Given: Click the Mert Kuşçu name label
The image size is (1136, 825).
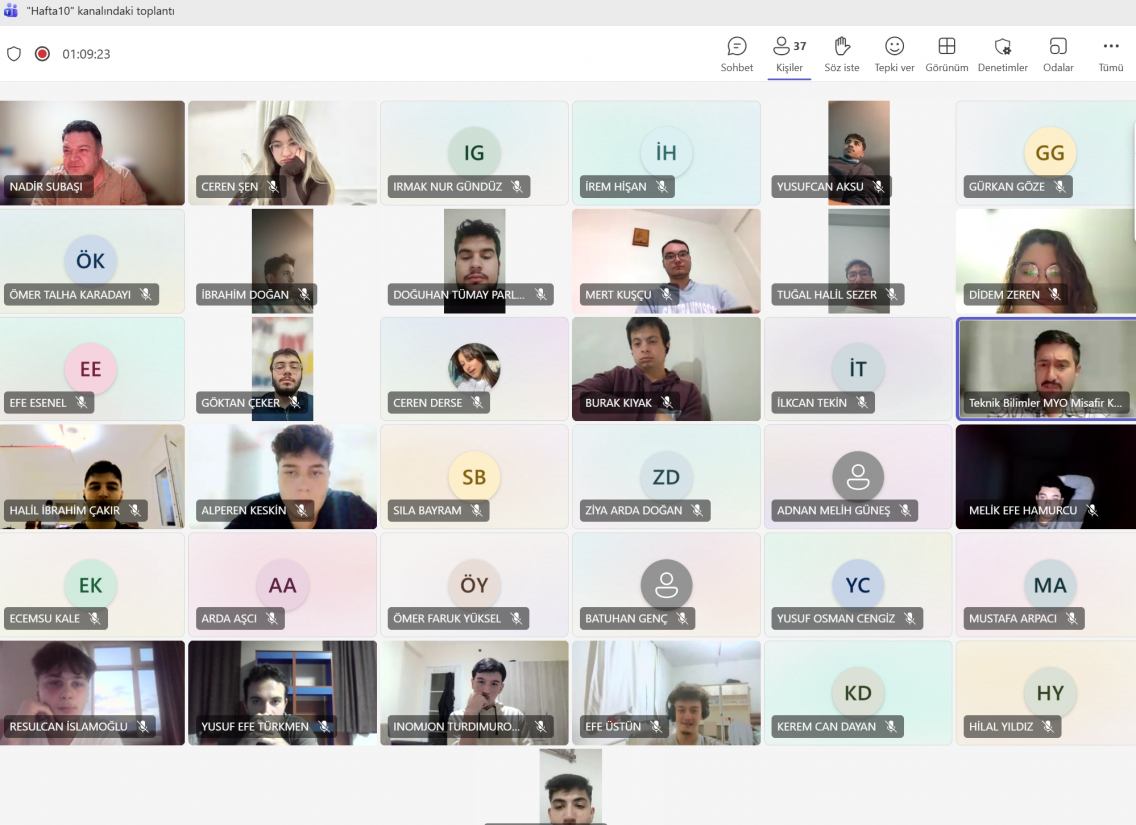Looking at the screenshot, I should (617, 295).
